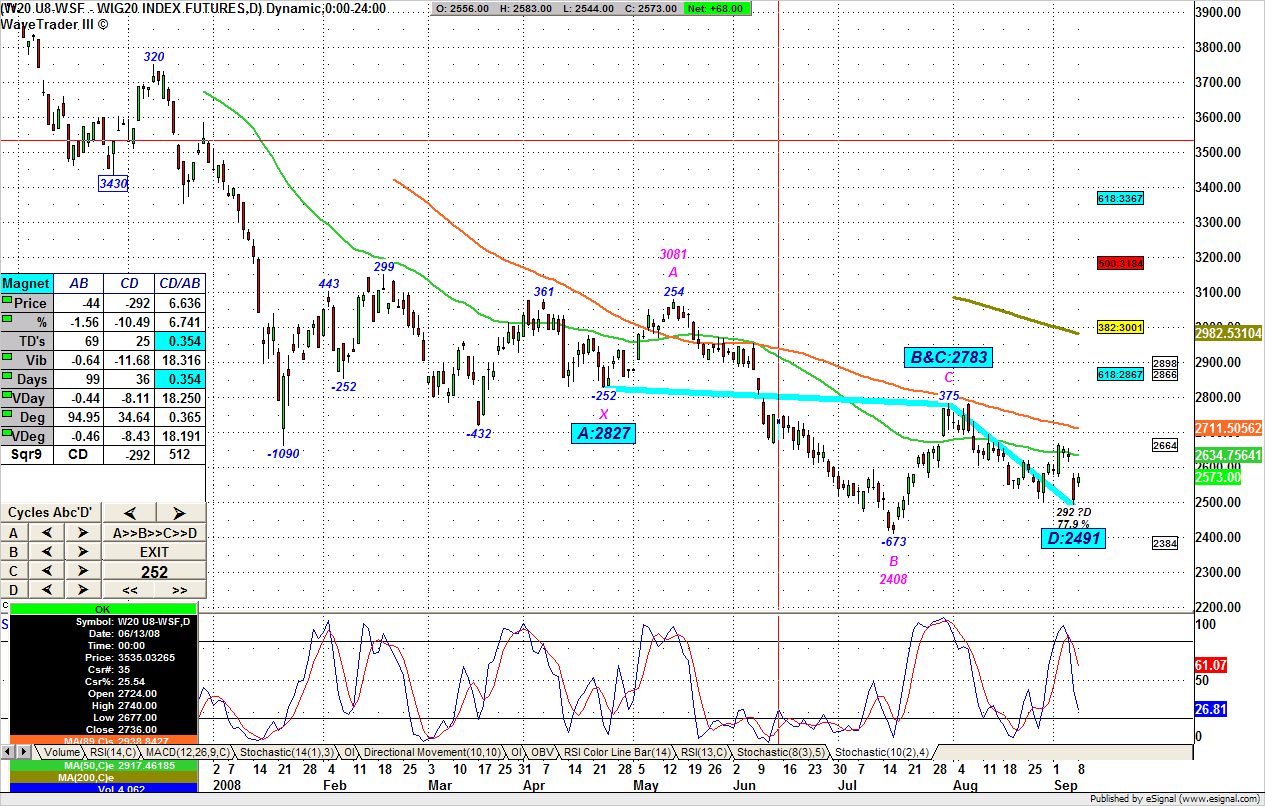Image resolution: width=1265 pixels, height=806 pixels.
Task: Select the OBV tab
Action: click(x=542, y=752)
